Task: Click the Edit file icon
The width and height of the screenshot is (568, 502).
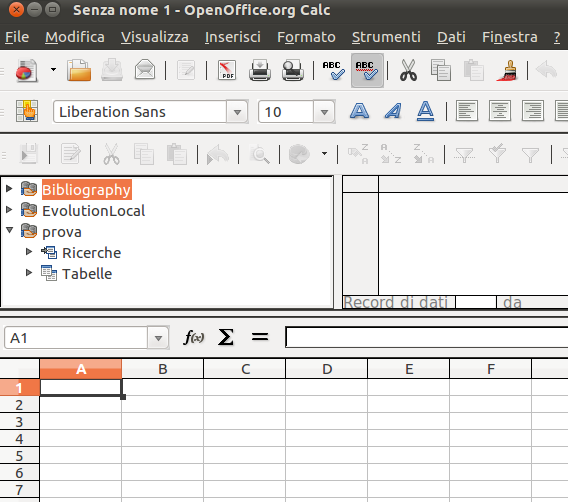Action: point(186,70)
